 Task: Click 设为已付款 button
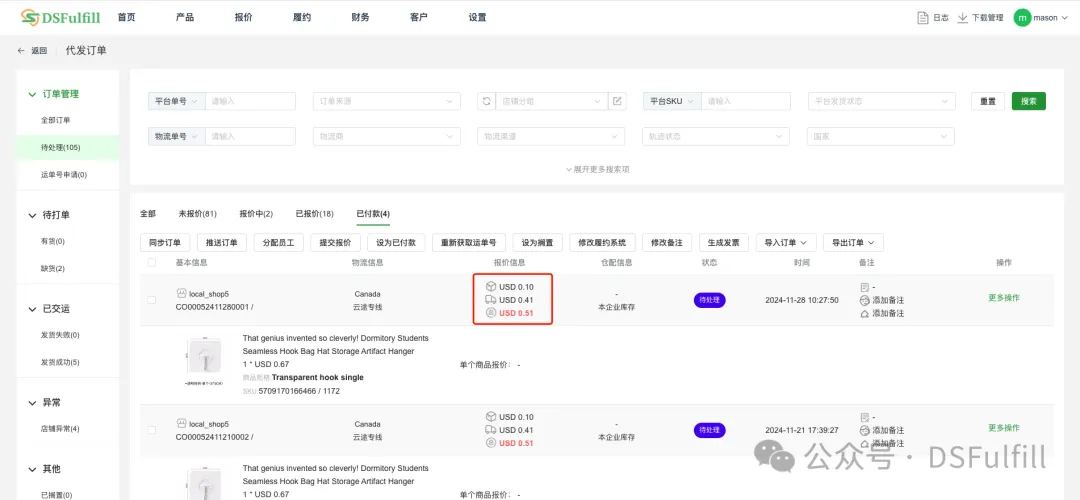pos(396,242)
